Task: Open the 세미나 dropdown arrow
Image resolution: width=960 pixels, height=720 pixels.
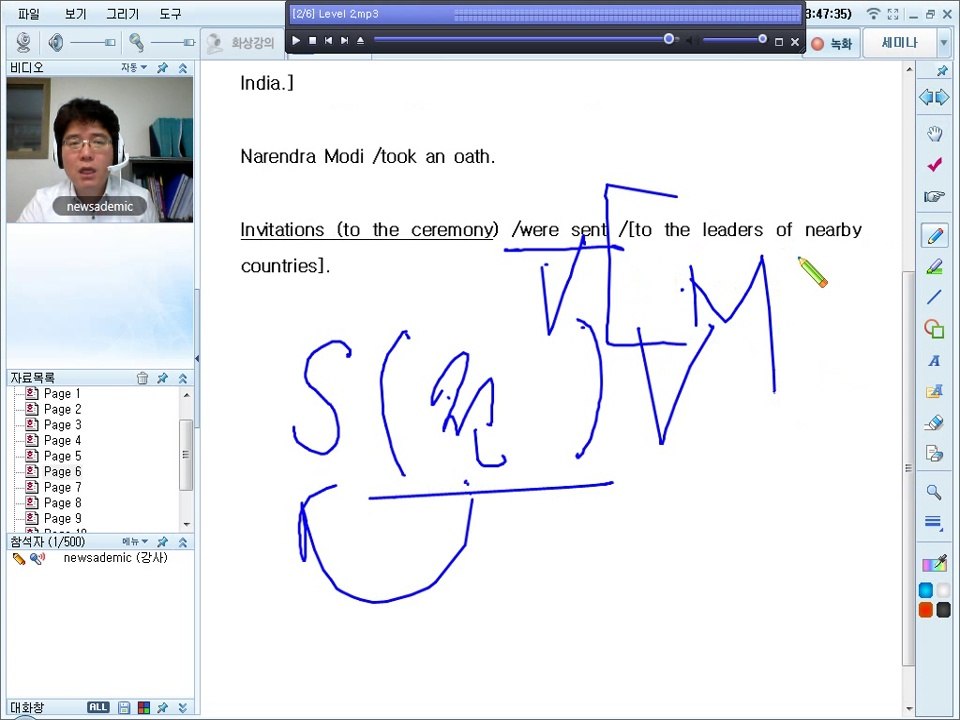Action: [x=943, y=43]
